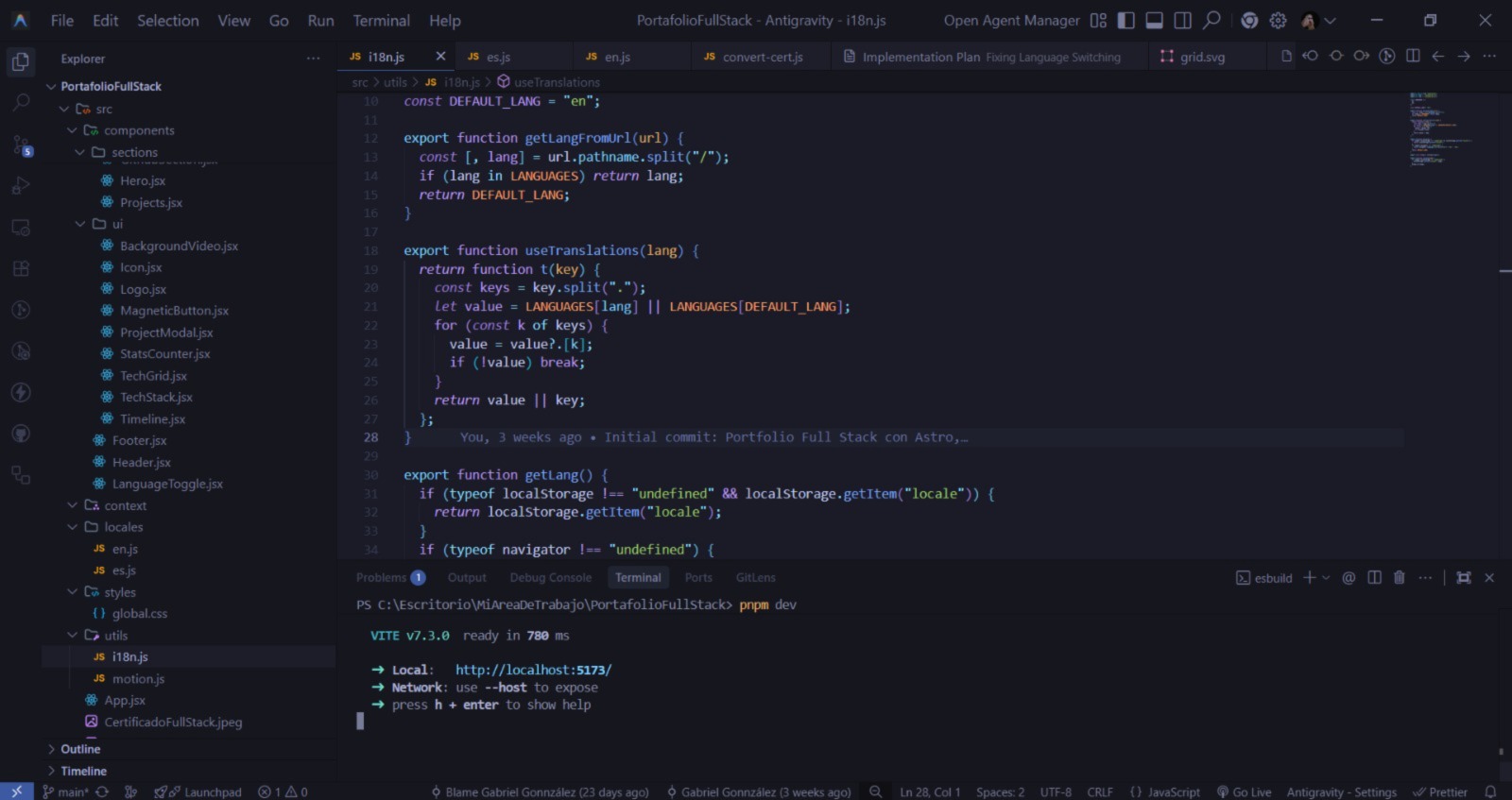Split the terminal panel
This screenshot has width=1512, height=800.
tap(1374, 578)
